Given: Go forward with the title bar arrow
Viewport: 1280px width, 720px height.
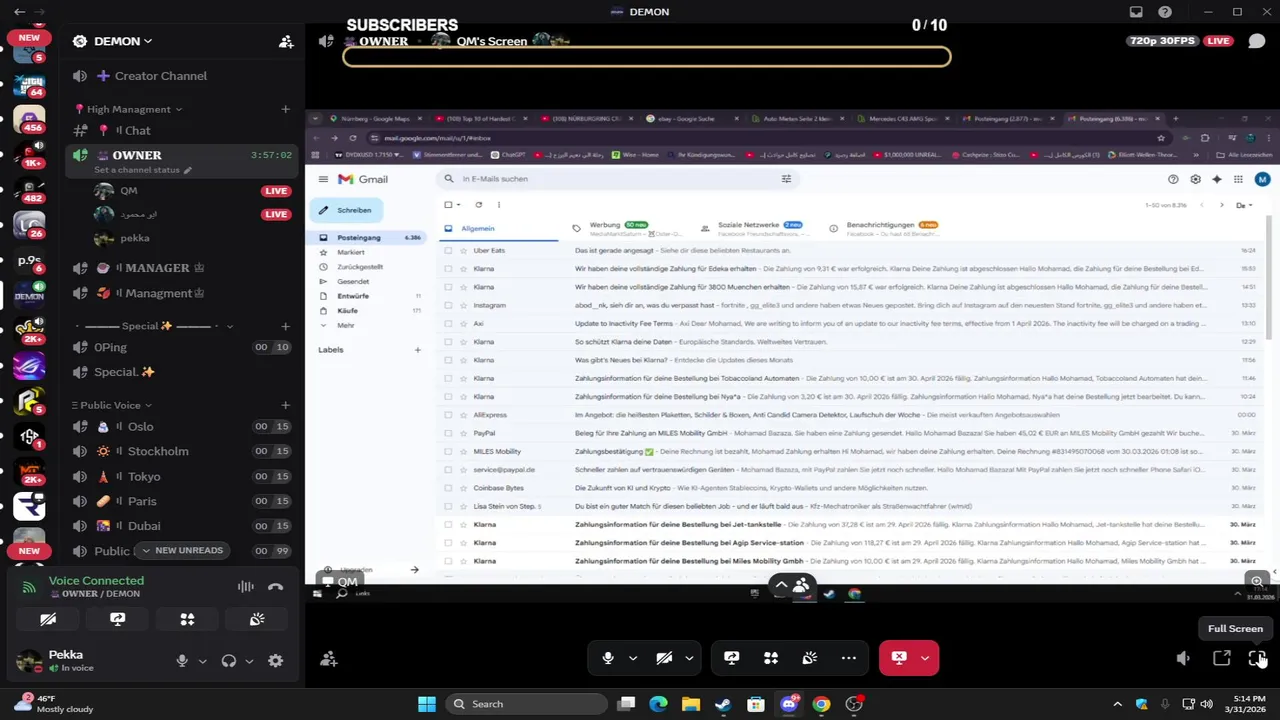Looking at the screenshot, I should pyautogui.click(x=40, y=12).
